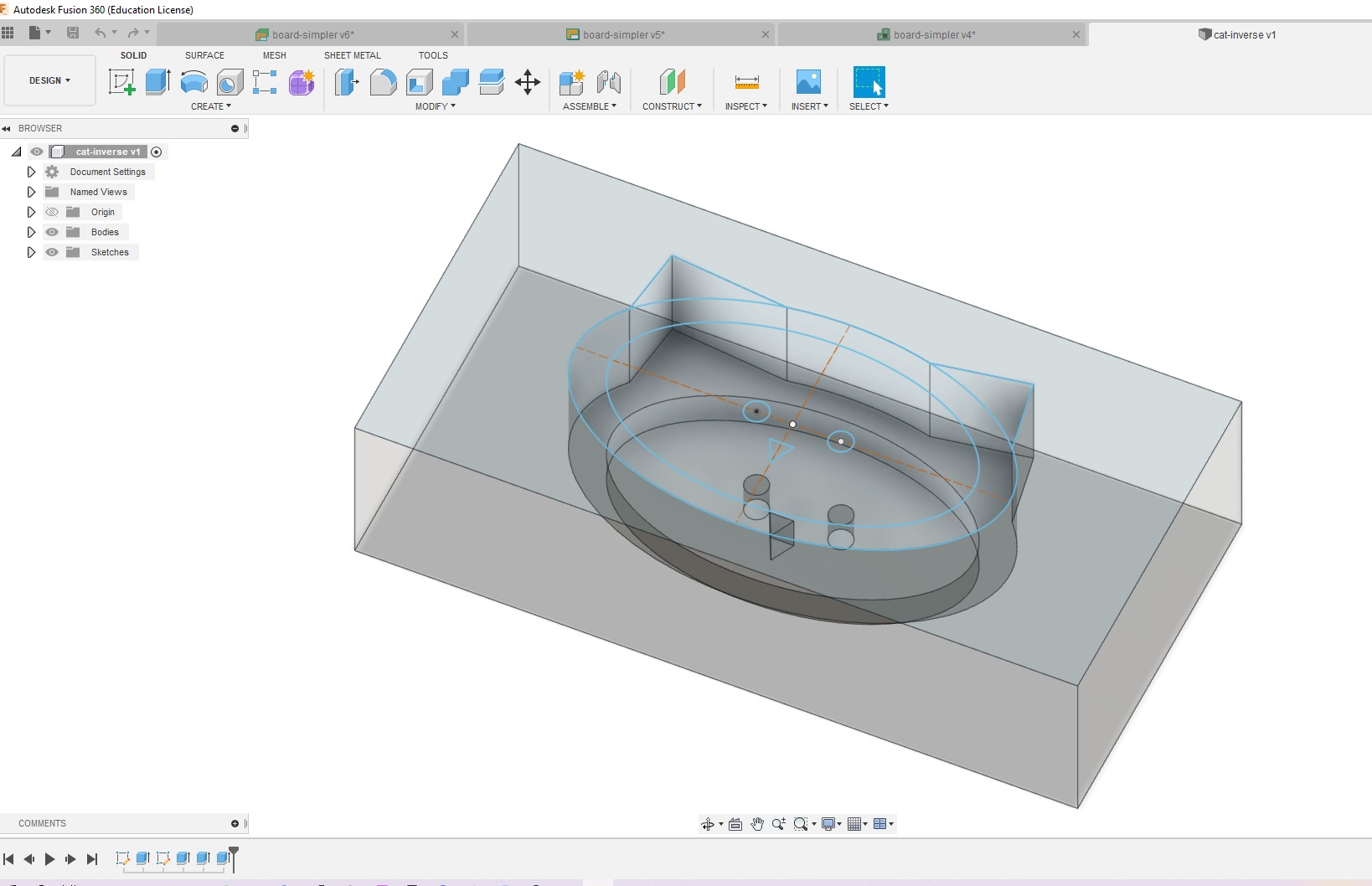Toggle visibility of cat-inverse v1 component

click(37, 152)
